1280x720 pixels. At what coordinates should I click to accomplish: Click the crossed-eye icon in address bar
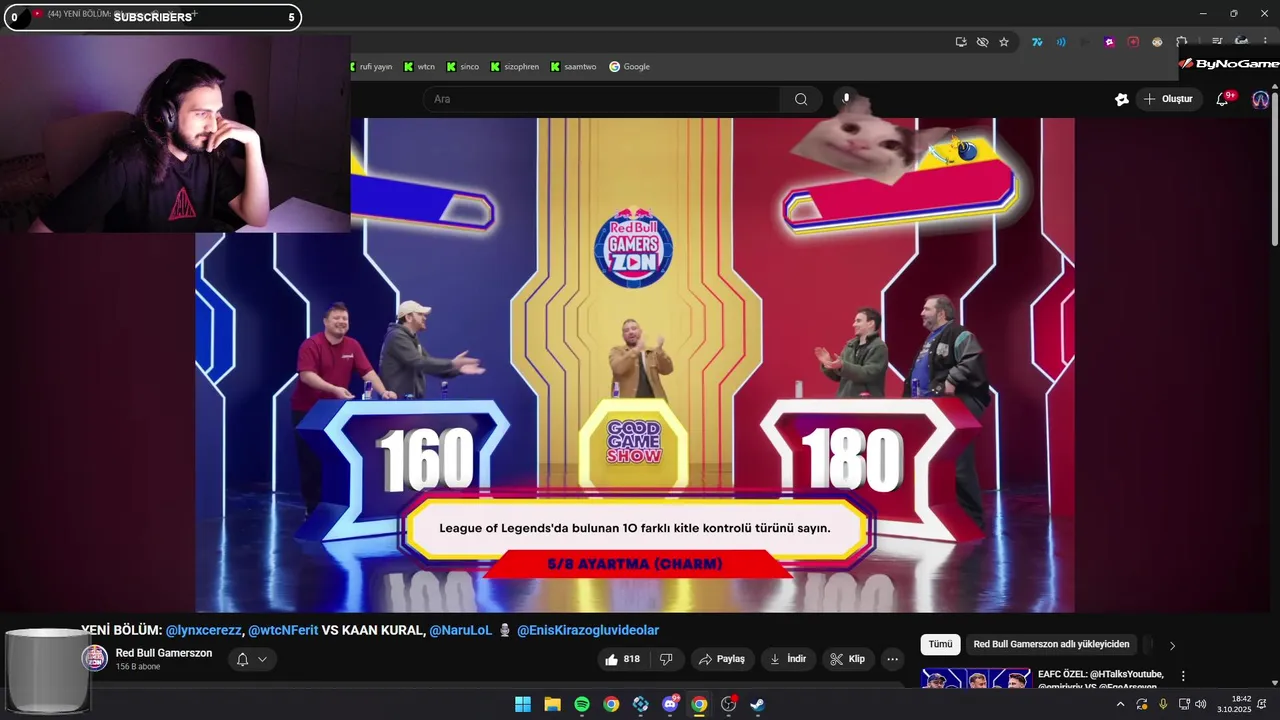982,42
